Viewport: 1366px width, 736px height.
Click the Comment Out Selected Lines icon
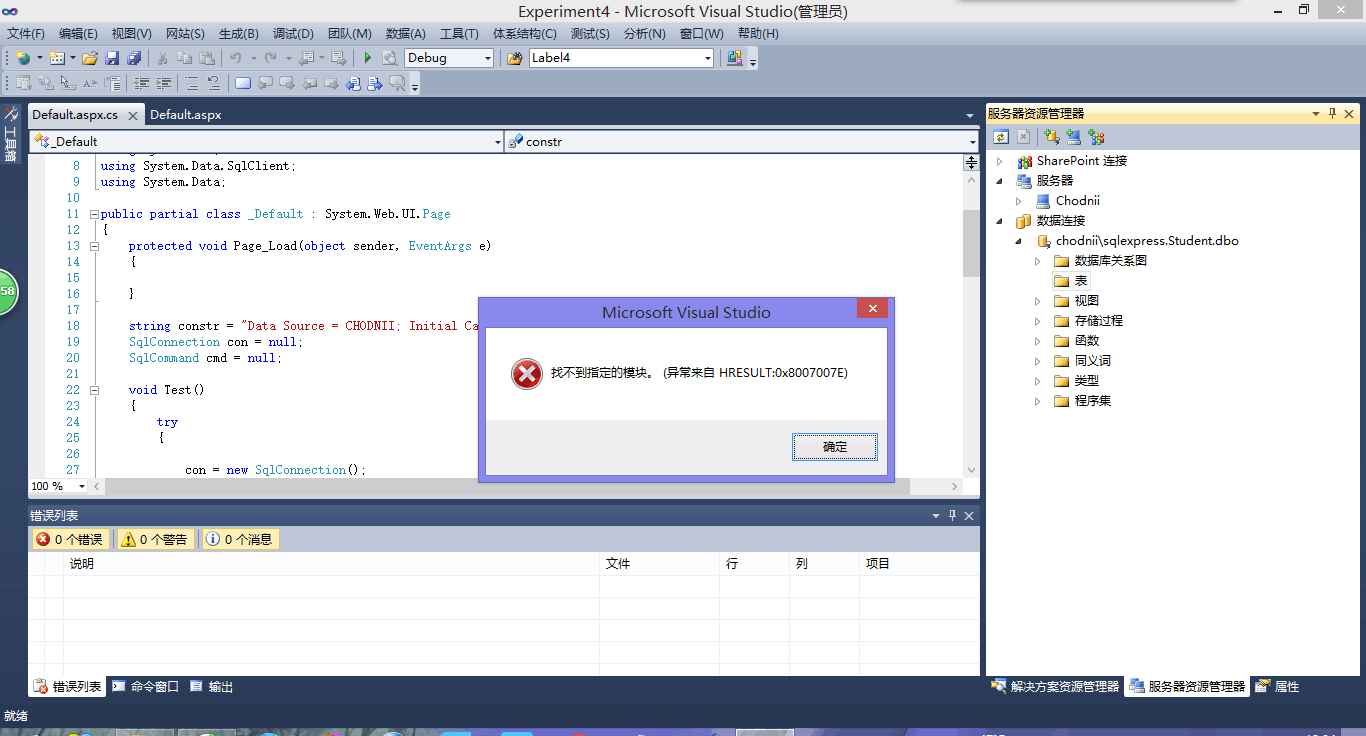point(191,84)
